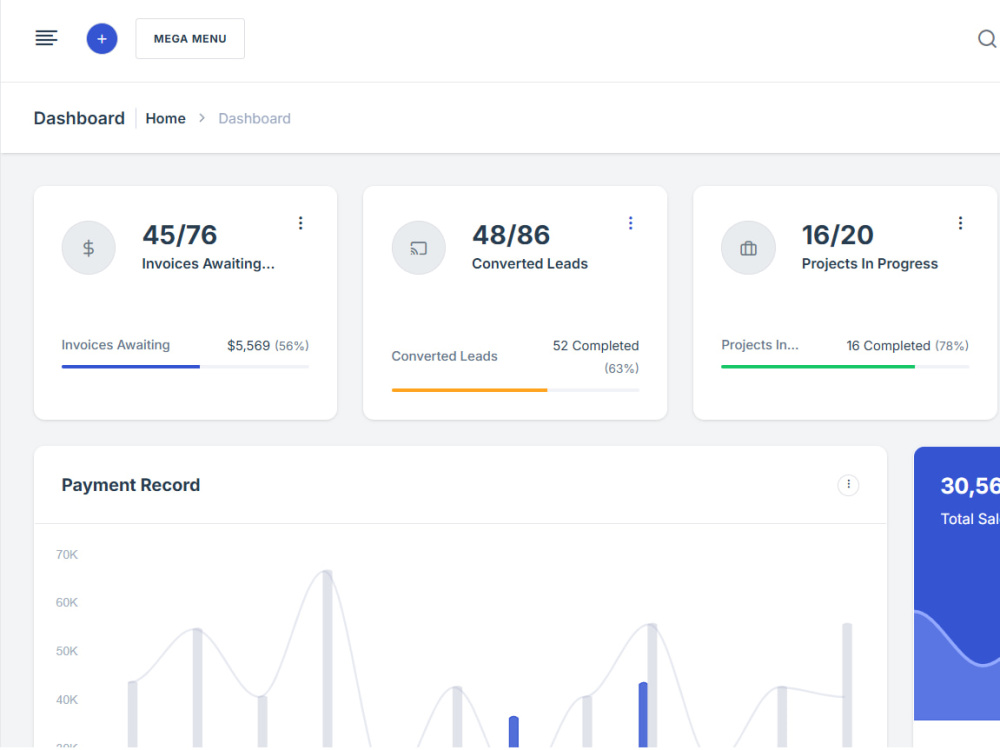Click the briefcase icon on Projects card

[748, 248]
